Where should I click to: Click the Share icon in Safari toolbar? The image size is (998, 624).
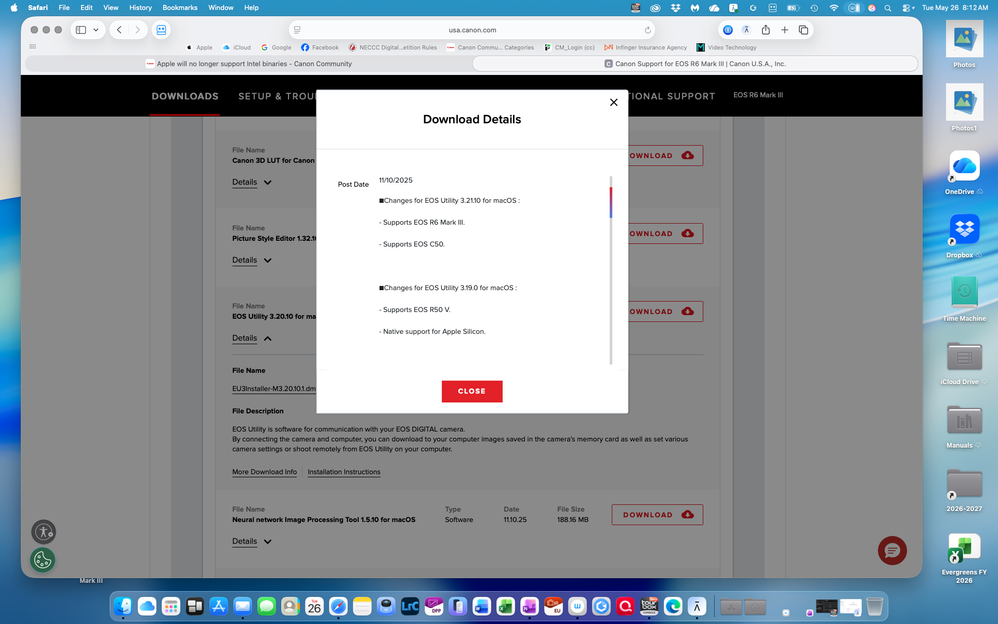click(766, 30)
